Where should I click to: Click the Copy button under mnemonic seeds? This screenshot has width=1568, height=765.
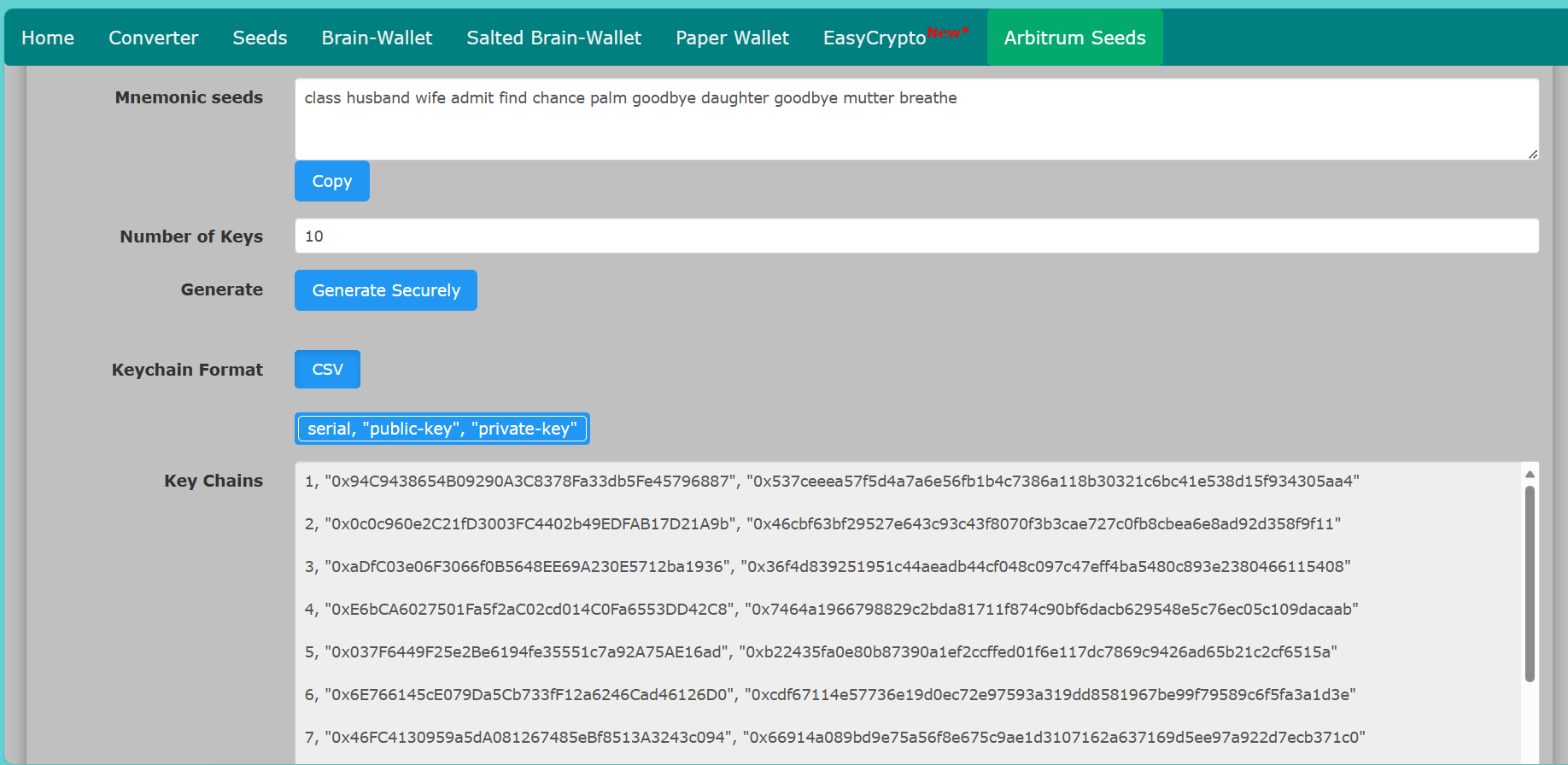pyautogui.click(x=332, y=181)
